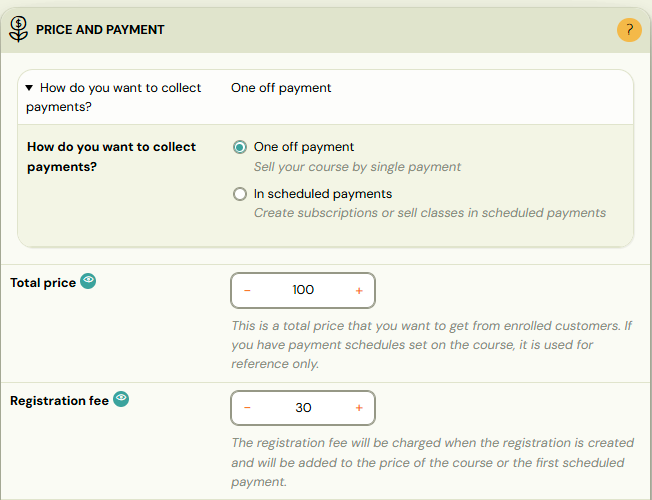Collapse the payment collection disclosure triangle

point(29,88)
